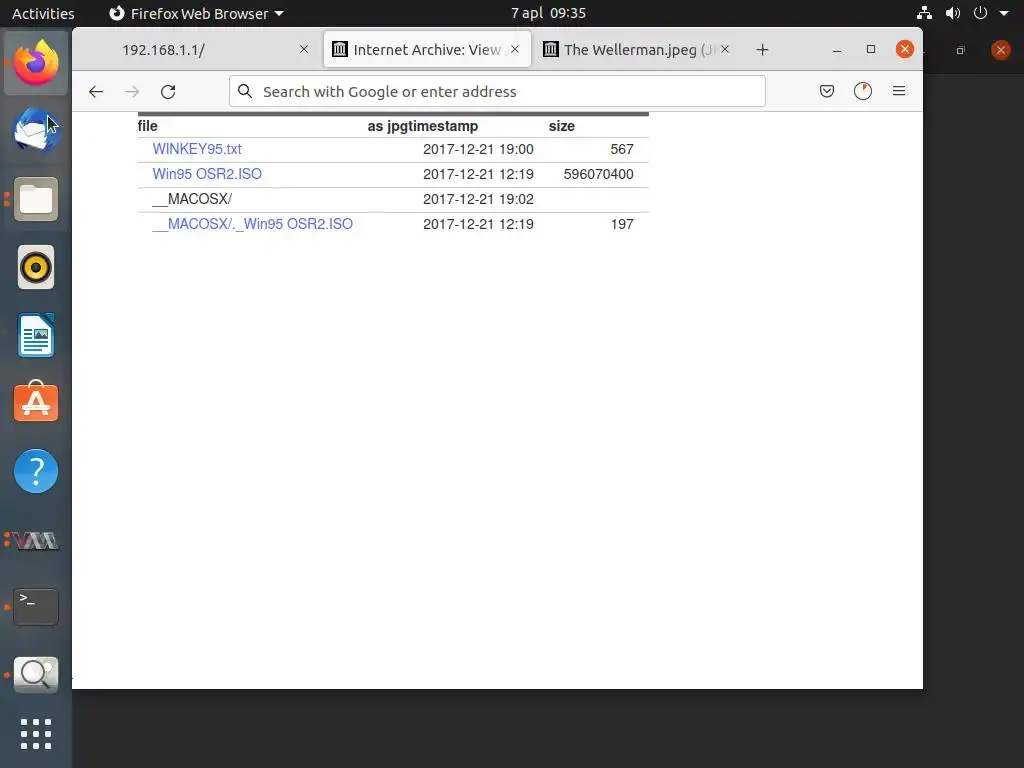The image size is (1024, 768).
Task: Show all applications grid
Action: (36, 734)
